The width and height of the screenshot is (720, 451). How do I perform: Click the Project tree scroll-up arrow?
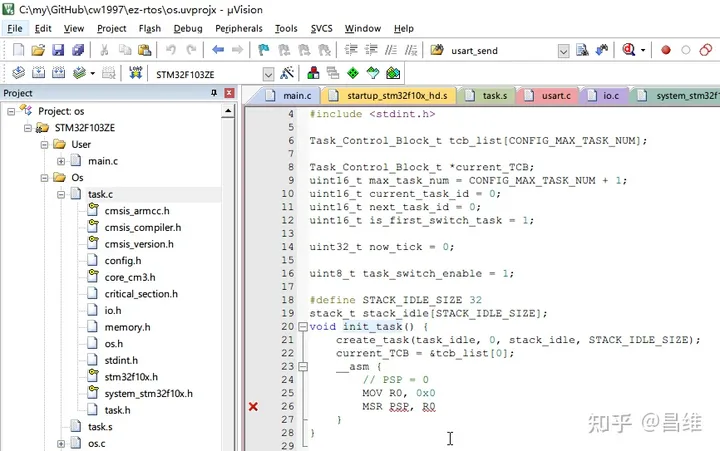[x=228, y=111]
